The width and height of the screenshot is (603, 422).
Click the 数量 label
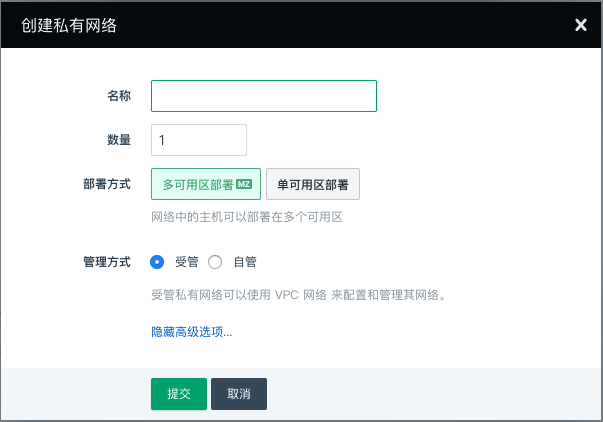pyautogui.click(x=119, y=140)
